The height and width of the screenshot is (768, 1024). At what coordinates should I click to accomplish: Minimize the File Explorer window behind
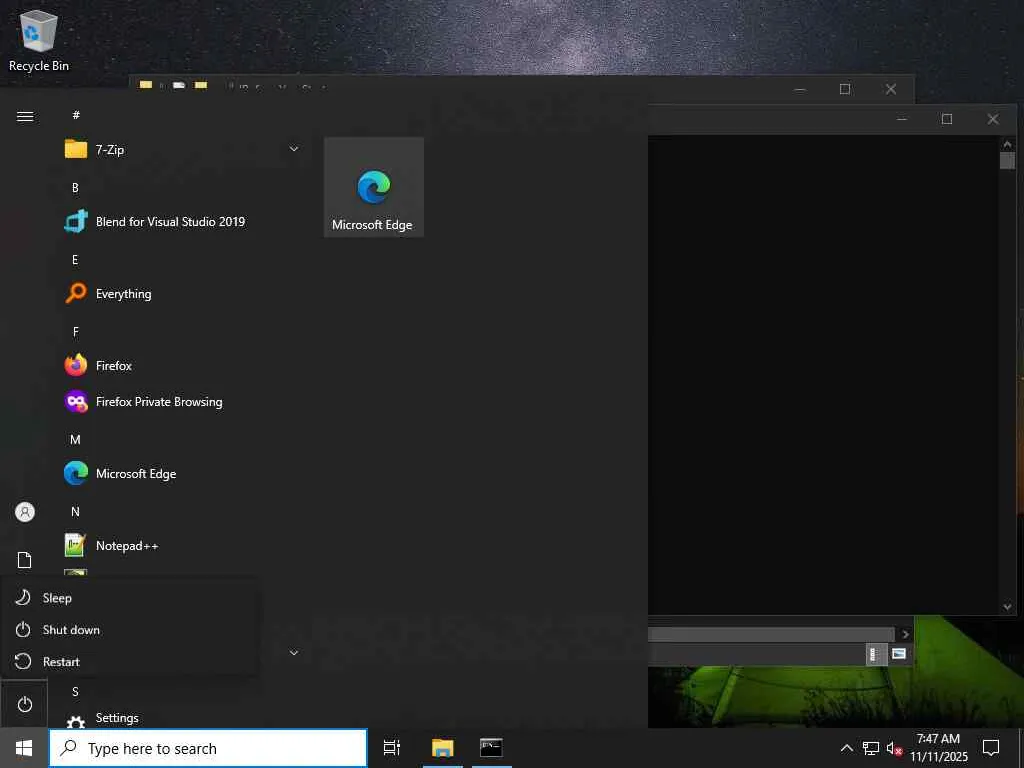[x=799, y=89]
